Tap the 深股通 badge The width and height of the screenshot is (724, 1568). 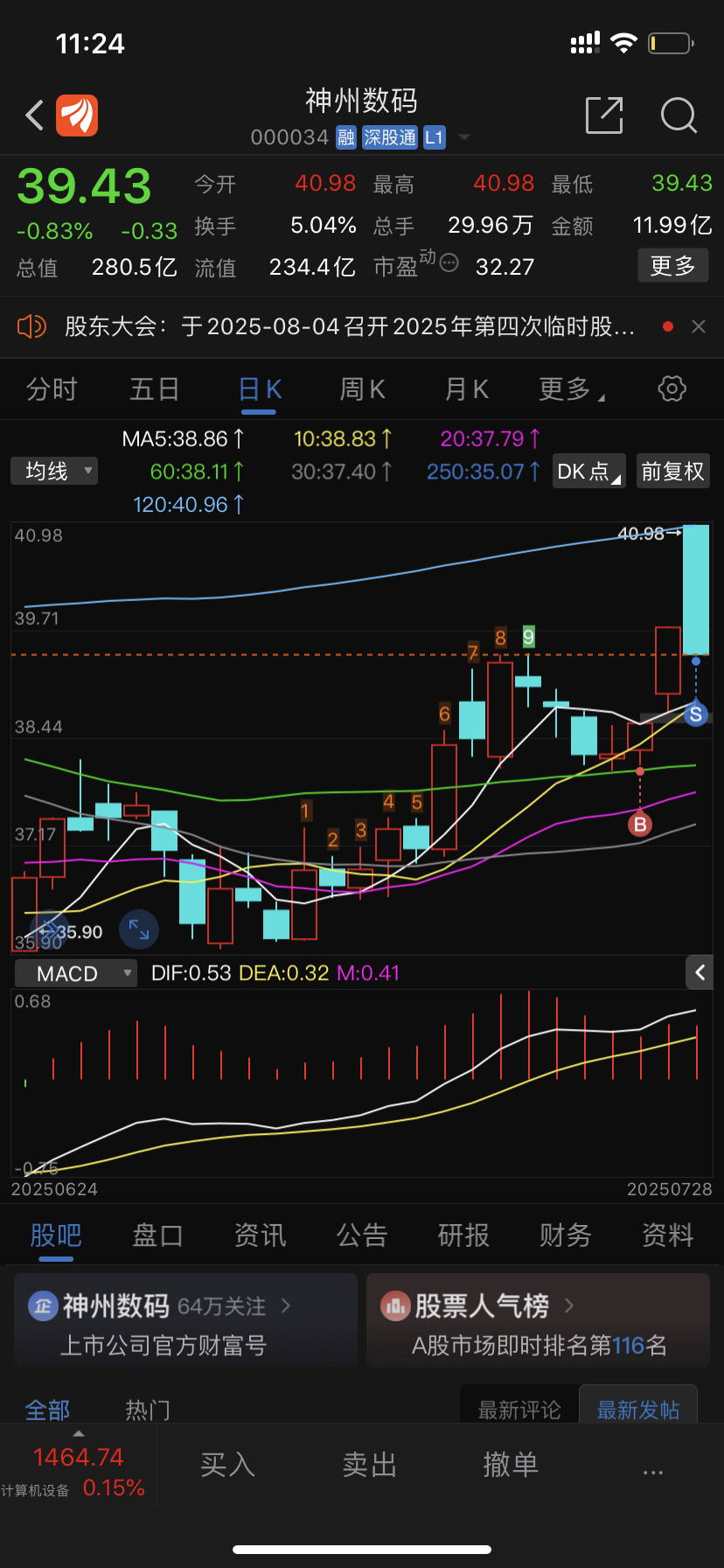click(x=390, y=137)
